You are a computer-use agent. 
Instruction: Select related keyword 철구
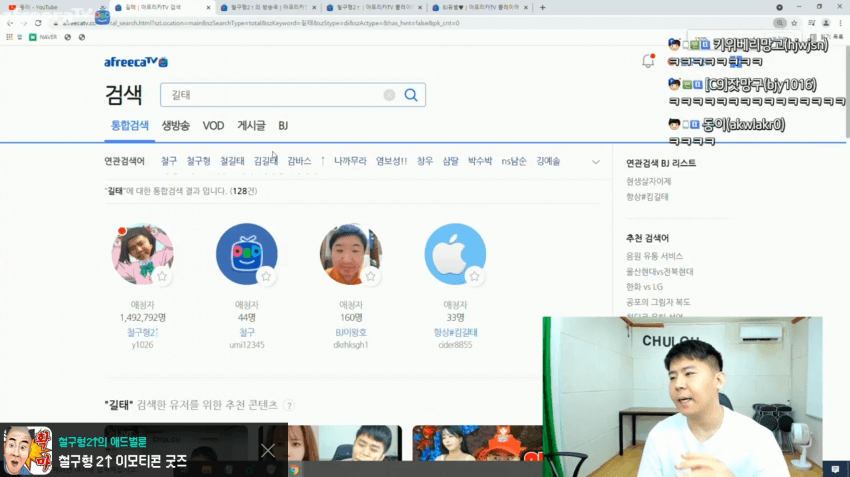click(169, 161)
